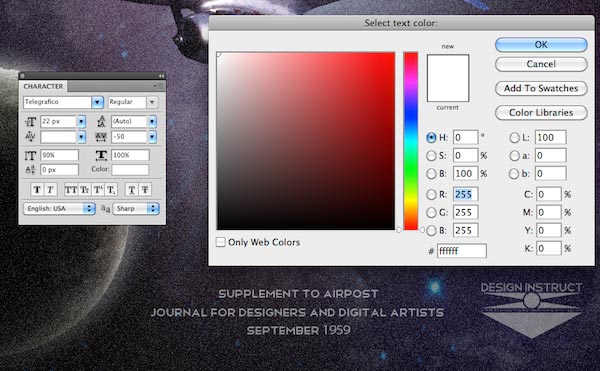The image size is (600, 371).
Task: Open the Sharp anti-aliasing dropdown
Action: coord(136,208)
